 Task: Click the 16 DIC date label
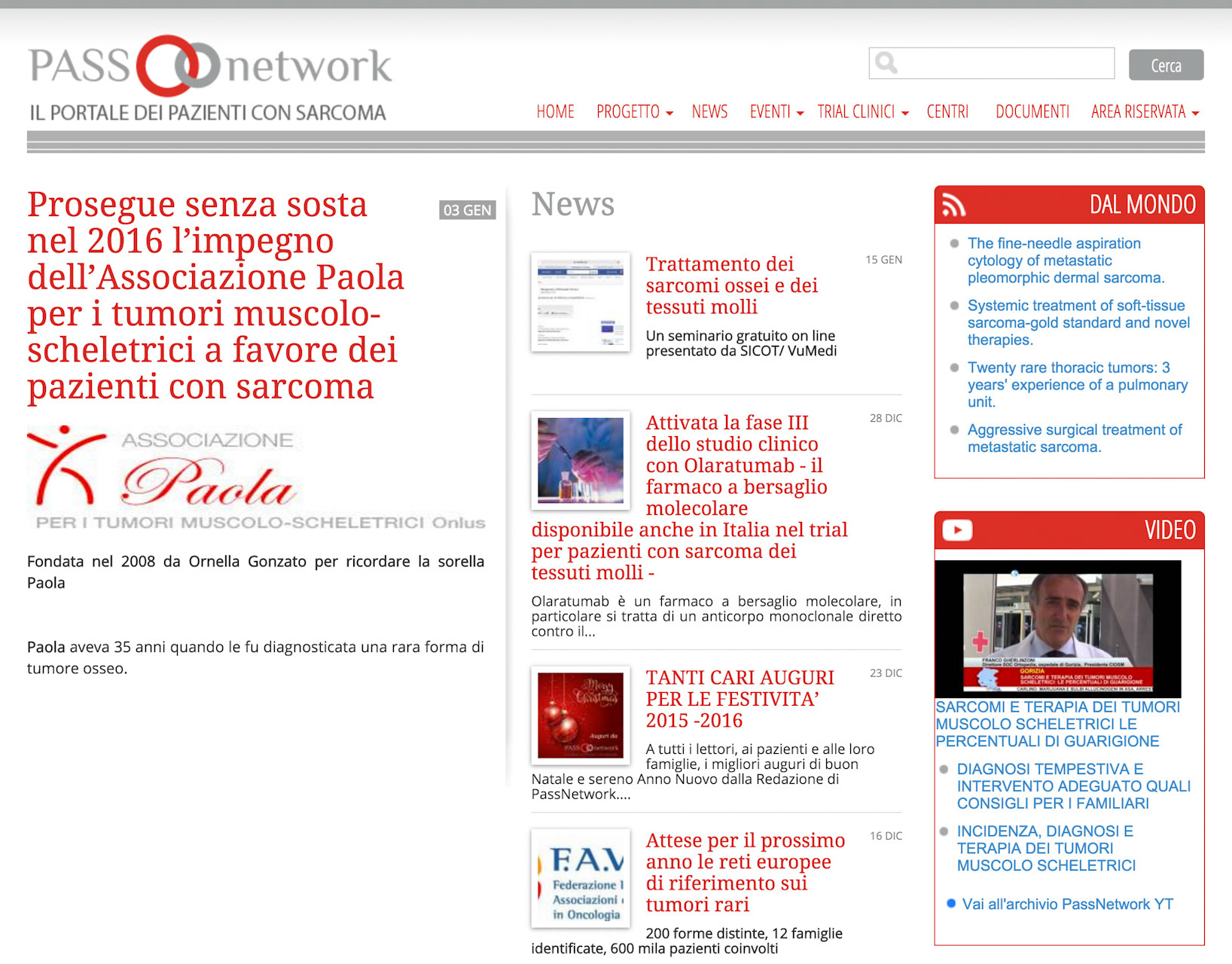(886, 836)
